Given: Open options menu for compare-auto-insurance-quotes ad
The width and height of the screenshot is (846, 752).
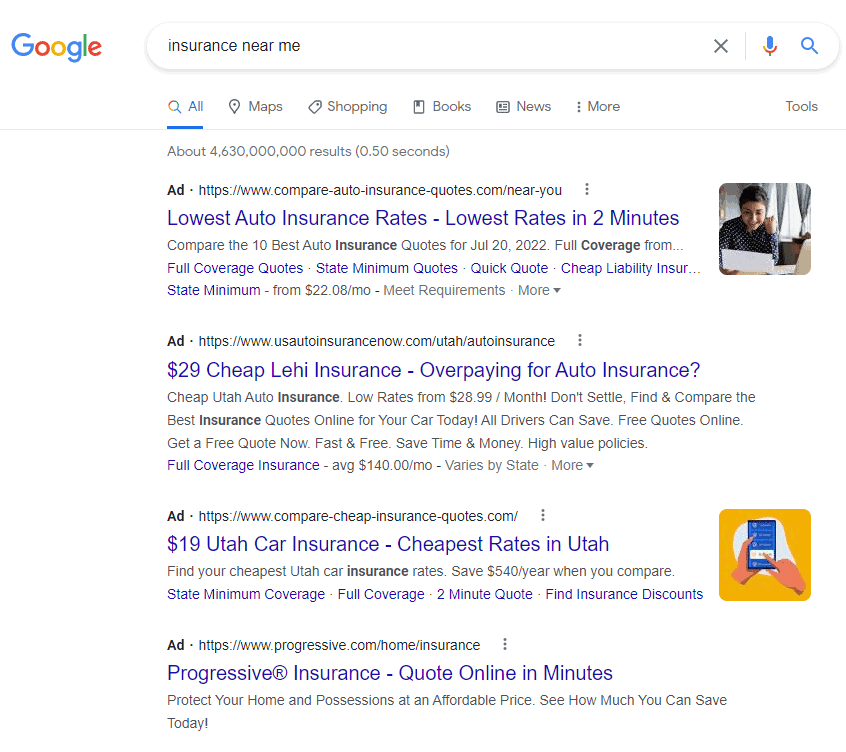Looking at the screenshot, I should pyautogui.click(x=587, y=189).
